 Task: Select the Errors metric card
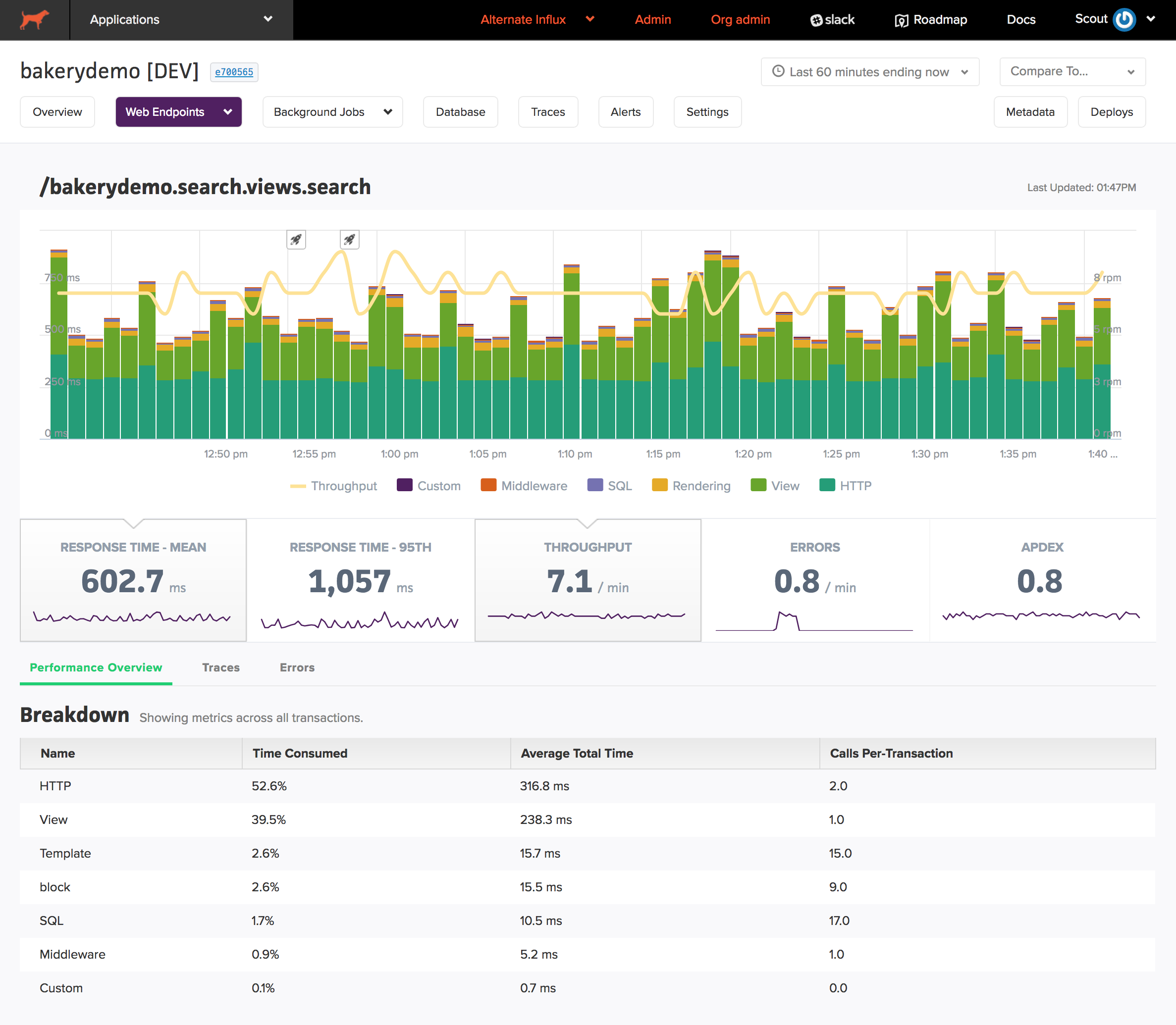coord(815,580)
